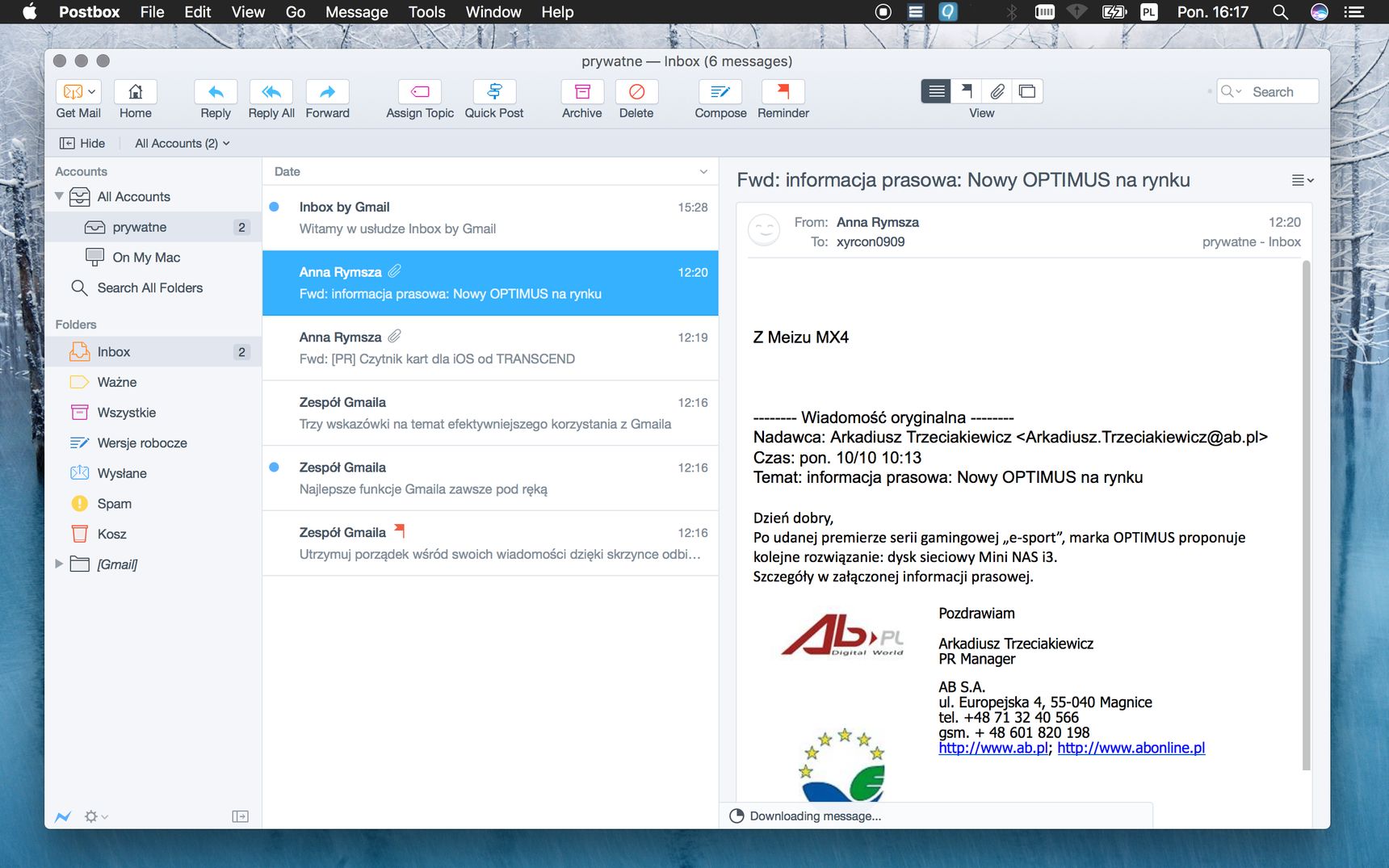Open Inbox by Gmail message
This screenshot has height=868, width=1389.
[x=490, y=218]
